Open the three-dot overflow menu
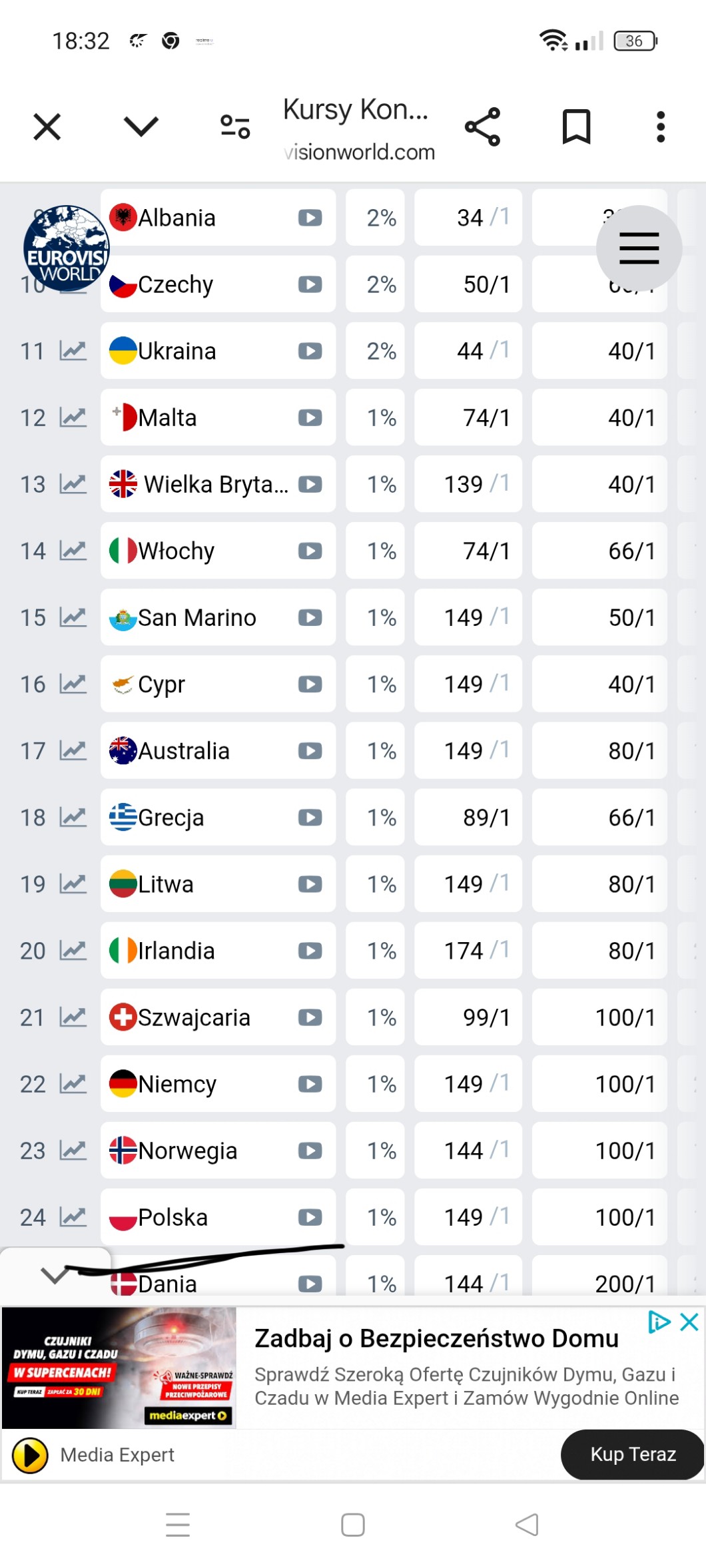The height and width of the screenshot is (1568, 706). click(x=660, y=127)
